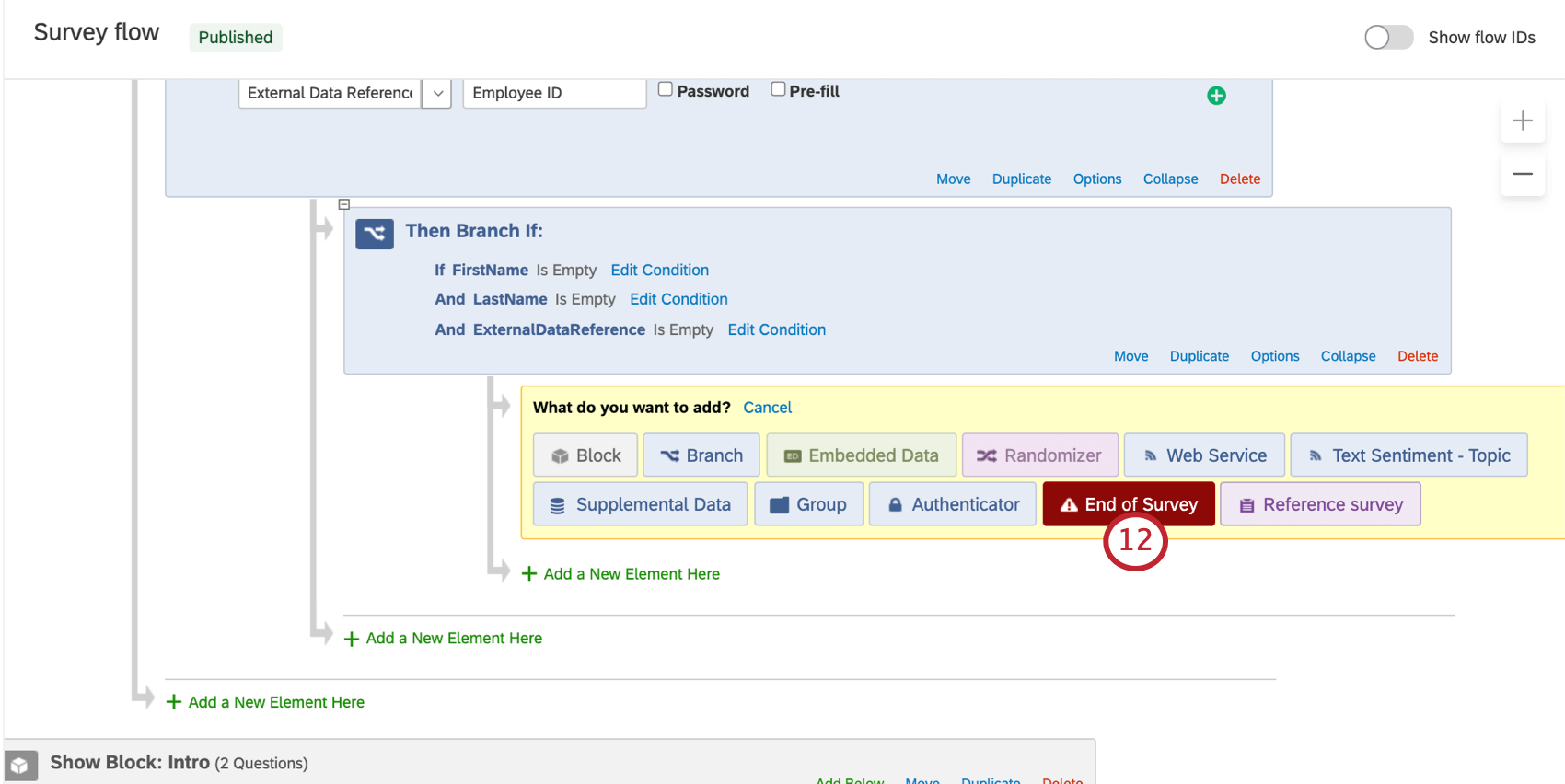This screenshot has width=1565, height=784.
Task: Add an Authenticator element
Action: [953, 504]
